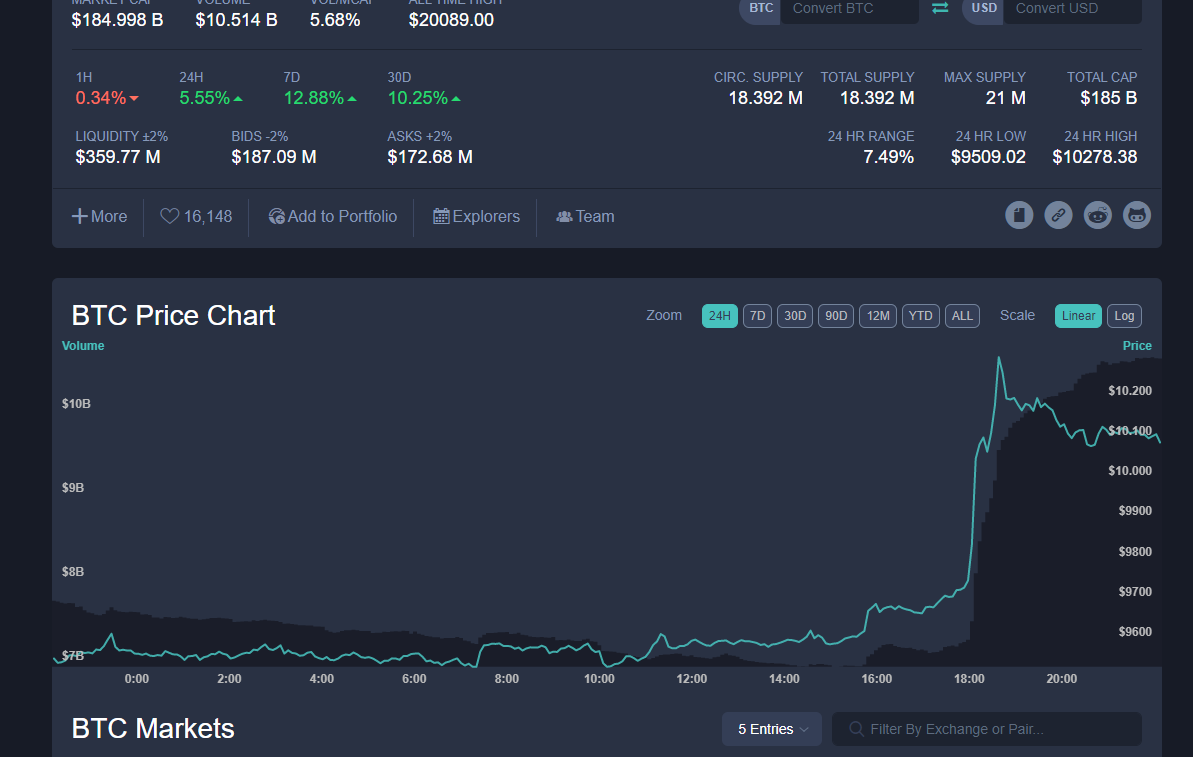Select YTD chart zoom button
The width and height of the screenshot is (1193, 757).
click(x=920, y=316)
